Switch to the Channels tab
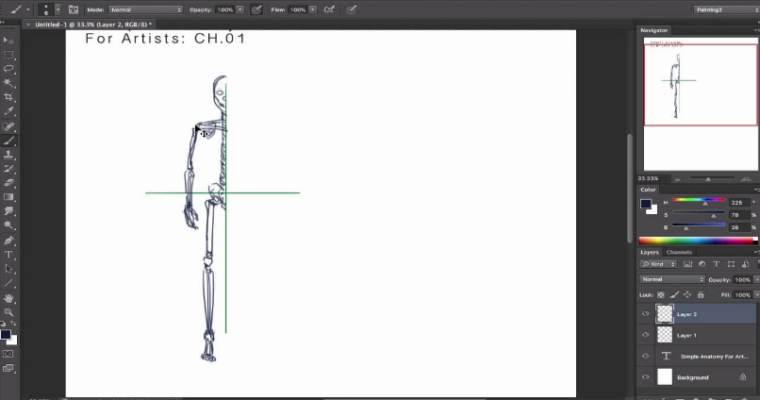The height and width of the screenshot is (400, 760). coord(679,252)
